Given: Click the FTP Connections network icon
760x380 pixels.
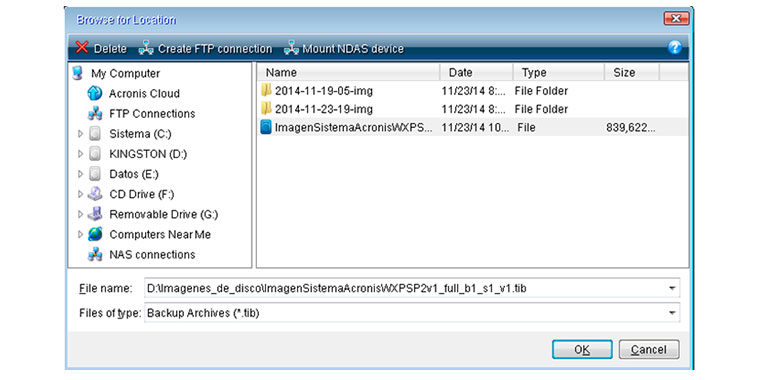Looking at the screenshot, I should click(x=95, y=114).
